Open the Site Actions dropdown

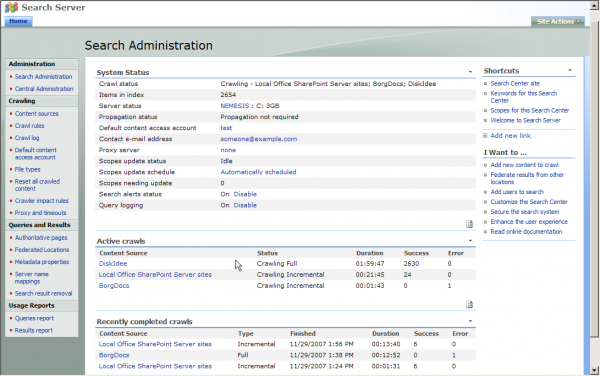pos(558,21)
